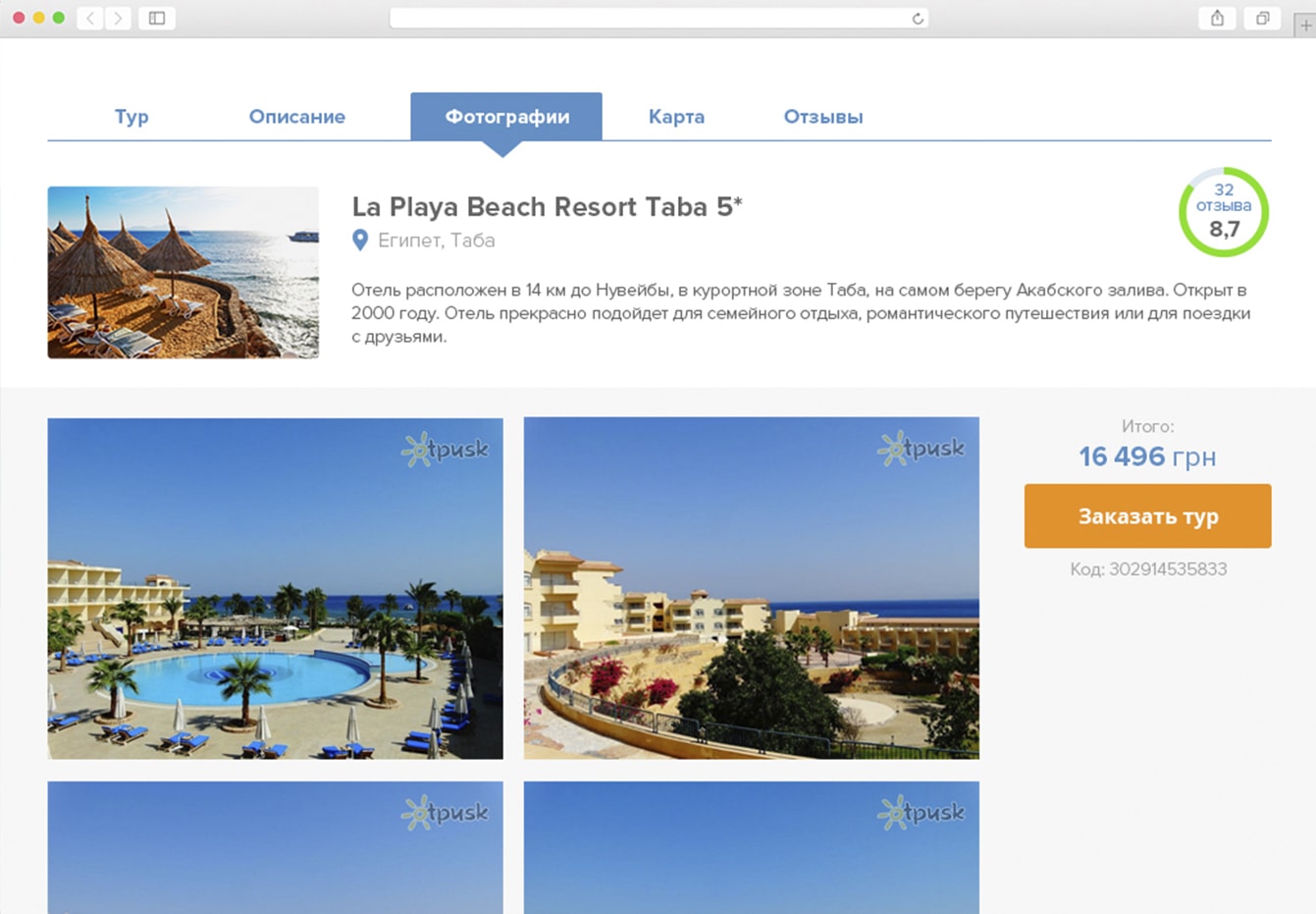Open the beach umbrellas hotel thumbnail
The image size is (1316, 914).
(184, 272)
